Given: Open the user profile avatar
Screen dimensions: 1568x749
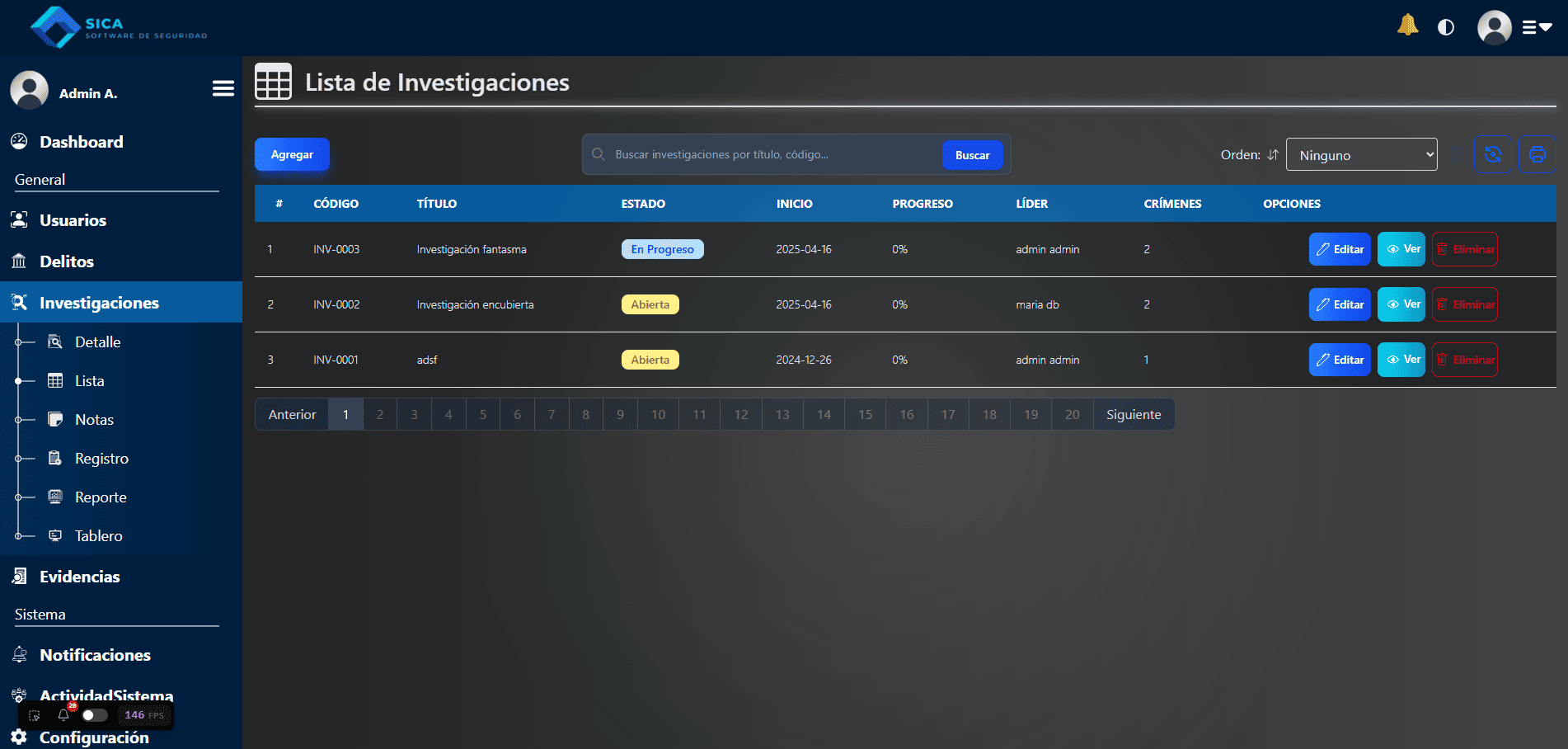Looking at the screenshot, I should point(1494,26).
